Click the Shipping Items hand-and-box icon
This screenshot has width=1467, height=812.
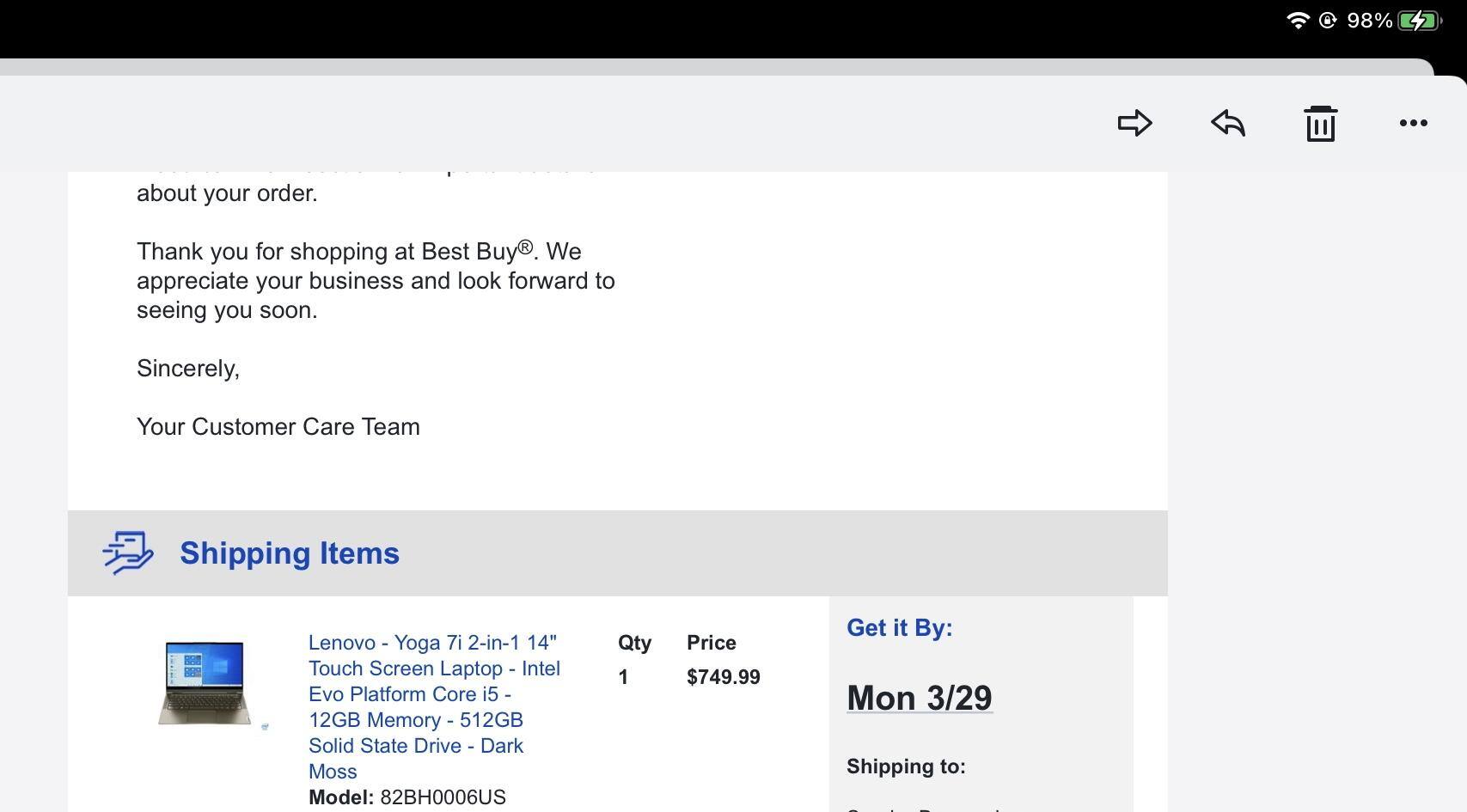pos(128,553)
